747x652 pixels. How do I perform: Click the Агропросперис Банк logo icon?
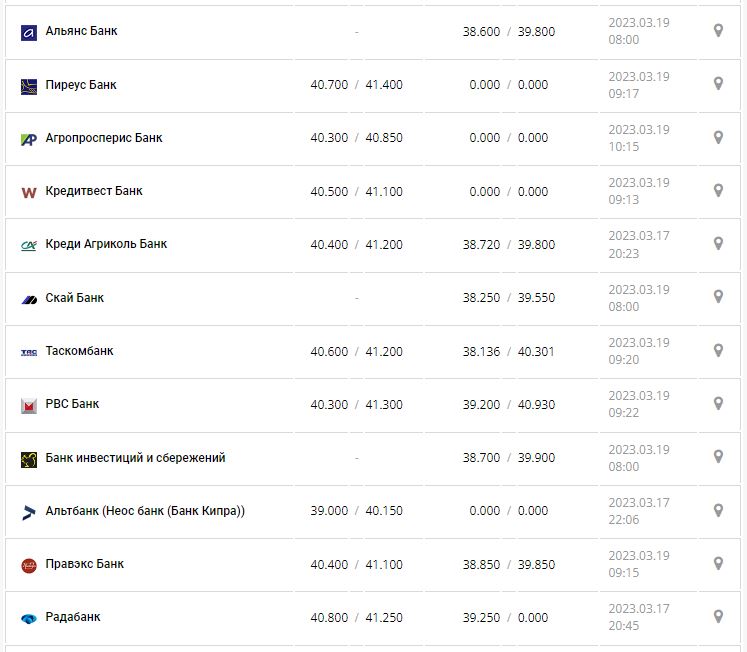(x=28, y=139)
